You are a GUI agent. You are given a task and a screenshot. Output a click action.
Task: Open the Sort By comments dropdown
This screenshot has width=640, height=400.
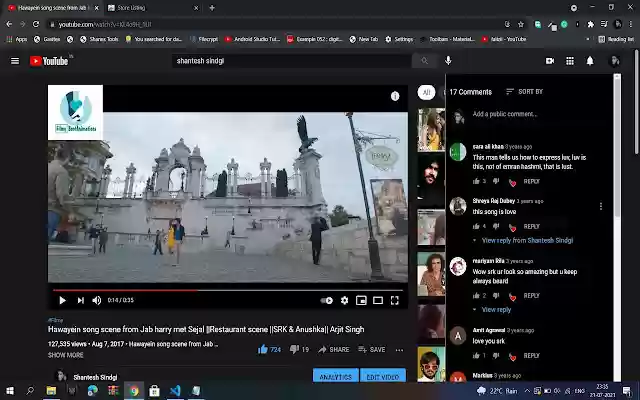pyautogui.click(x=524, y=91)
